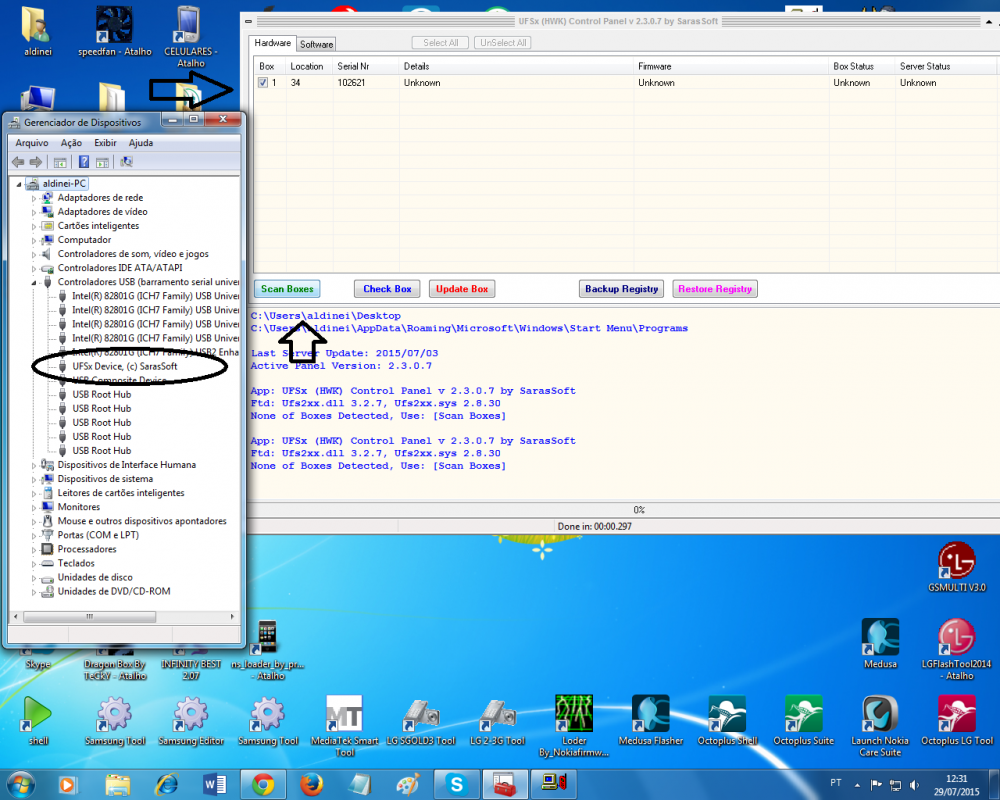Select the Octoplus Shell desktop icon
The width and height of the screenshot is (1000, 800).
pos(727,720)
